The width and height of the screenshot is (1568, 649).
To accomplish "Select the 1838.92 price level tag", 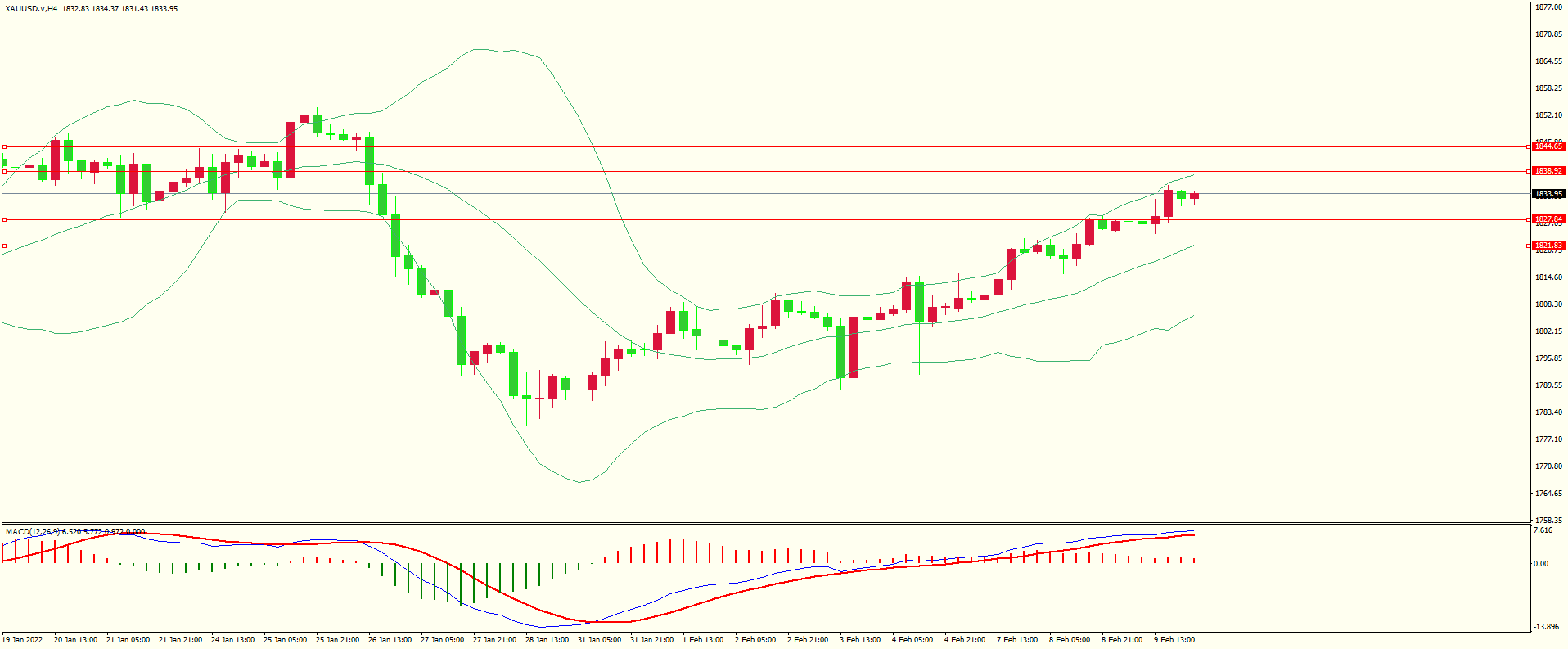I will [1548, 171].
